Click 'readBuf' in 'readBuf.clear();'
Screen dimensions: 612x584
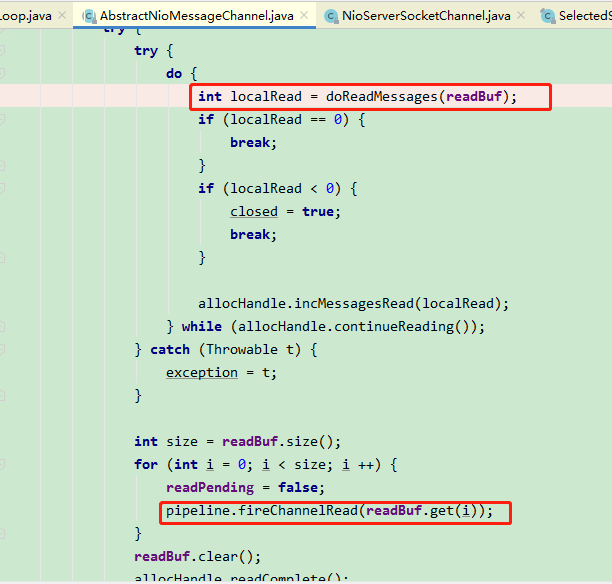pyautogui.click(x=162, y=556)
